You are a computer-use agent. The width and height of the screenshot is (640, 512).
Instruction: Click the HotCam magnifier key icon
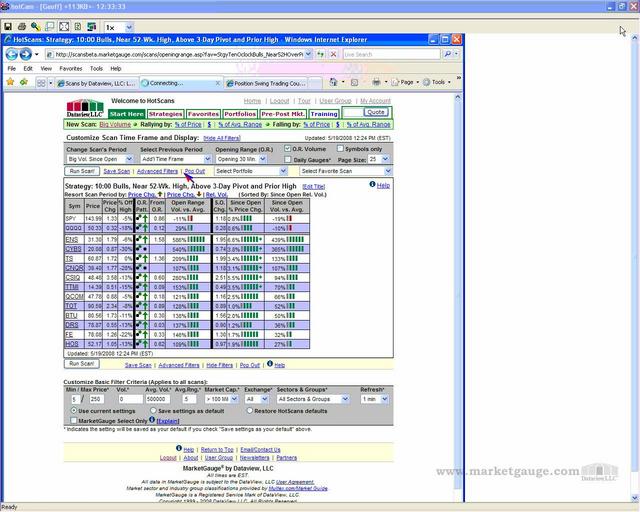pos(36,27)
